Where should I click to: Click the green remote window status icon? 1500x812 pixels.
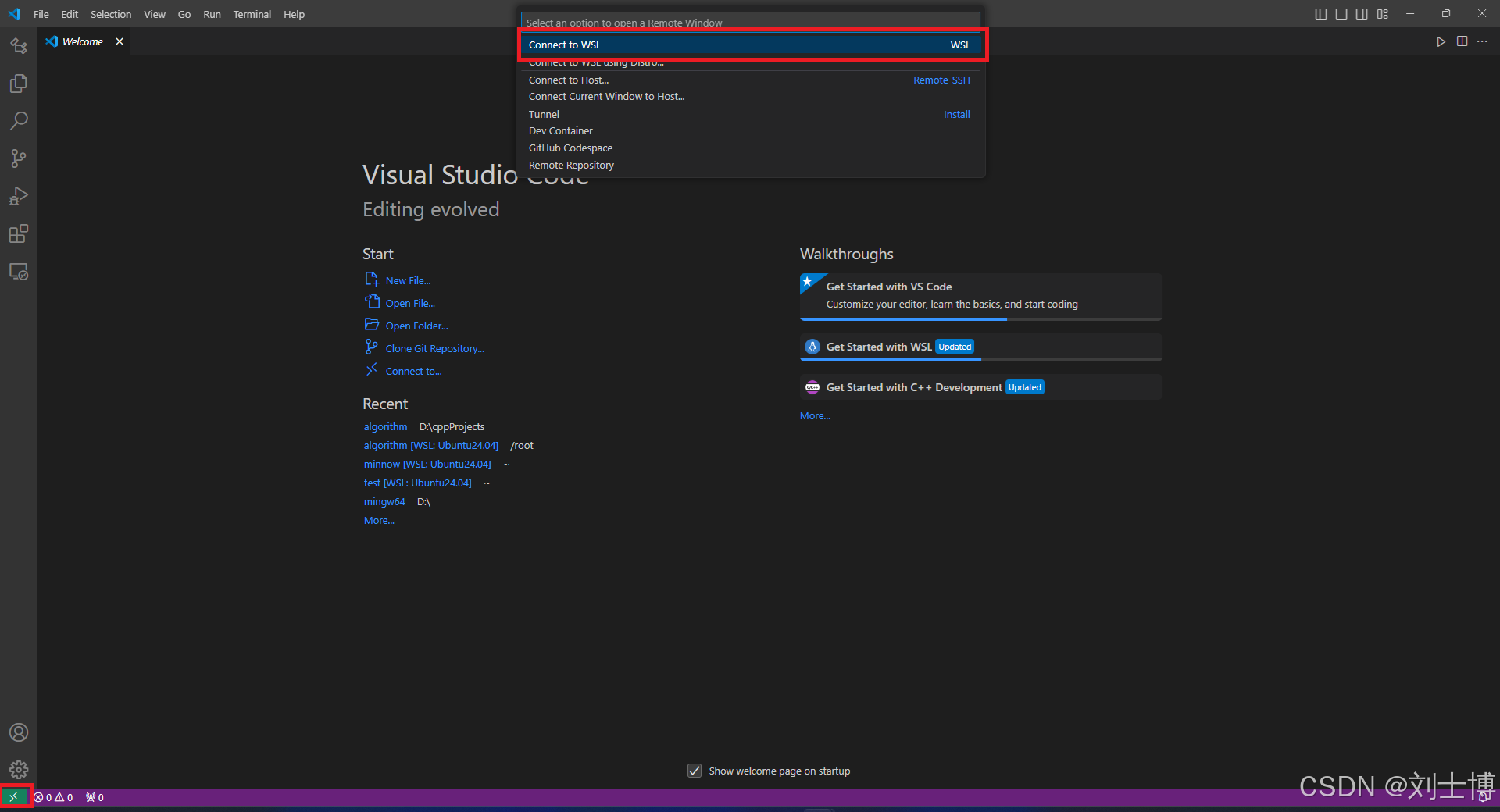point(13,797)
